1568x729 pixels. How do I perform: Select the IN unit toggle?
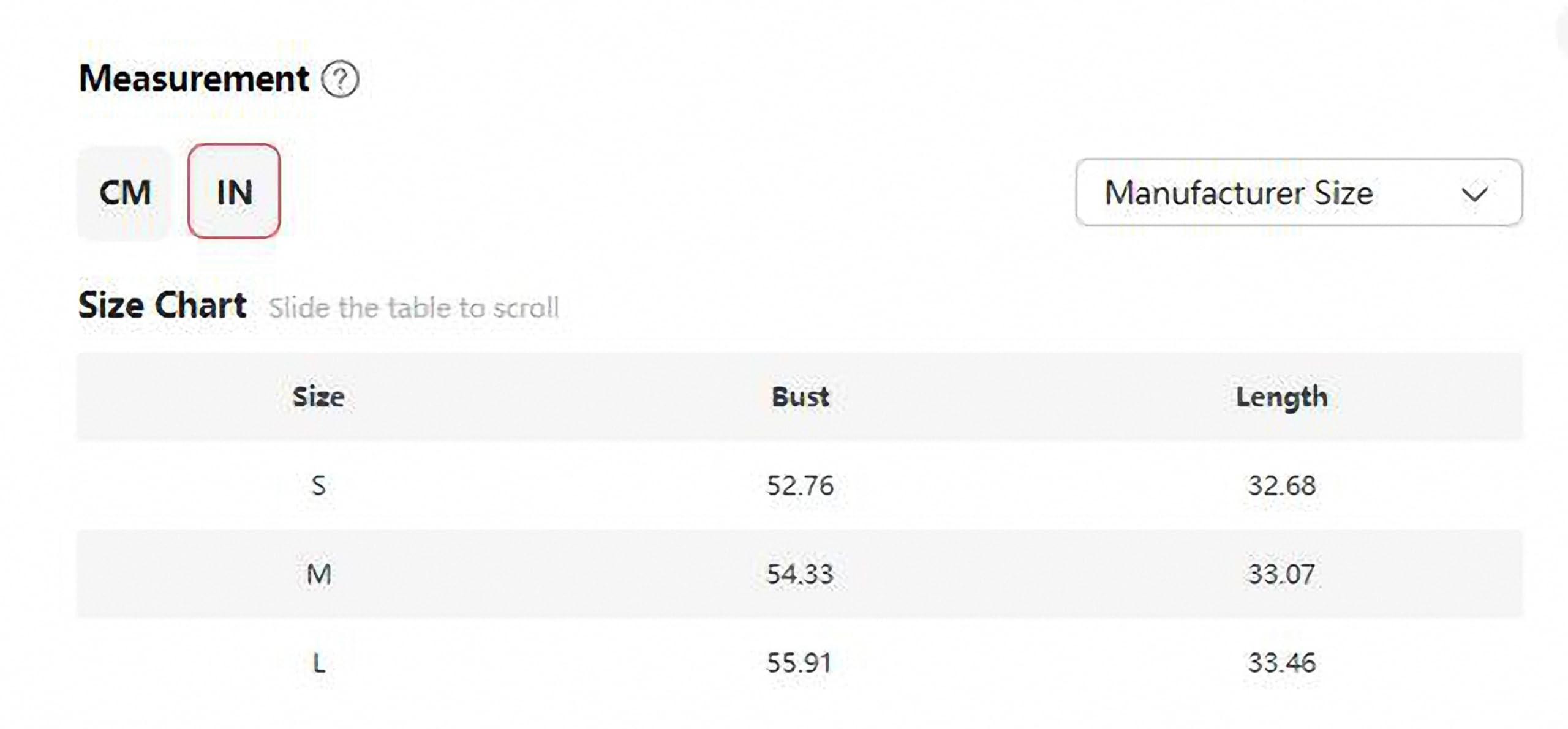(x=234, y=192)
